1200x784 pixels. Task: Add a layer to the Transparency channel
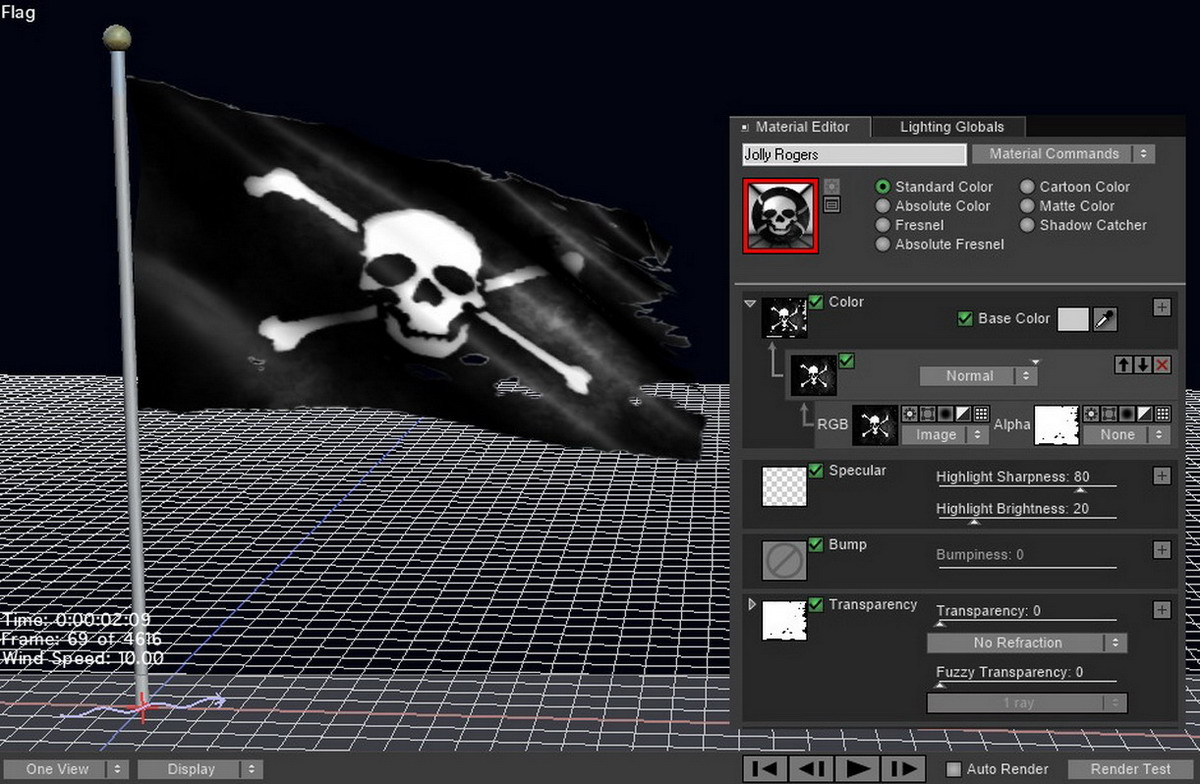tap(1162, 610)
